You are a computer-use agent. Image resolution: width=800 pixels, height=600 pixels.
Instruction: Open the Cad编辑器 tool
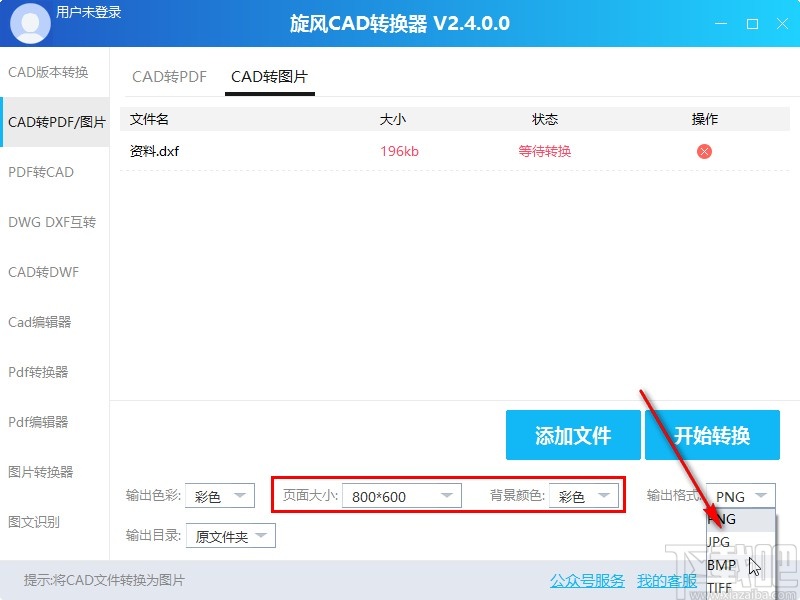41,322
